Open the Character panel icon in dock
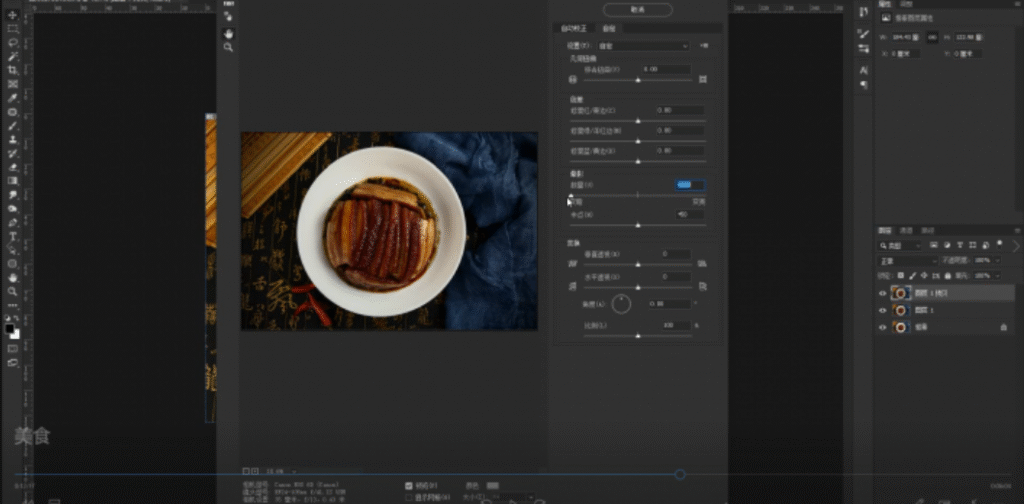The height and width of the screenshot is (504, 1024). (863, 70)
